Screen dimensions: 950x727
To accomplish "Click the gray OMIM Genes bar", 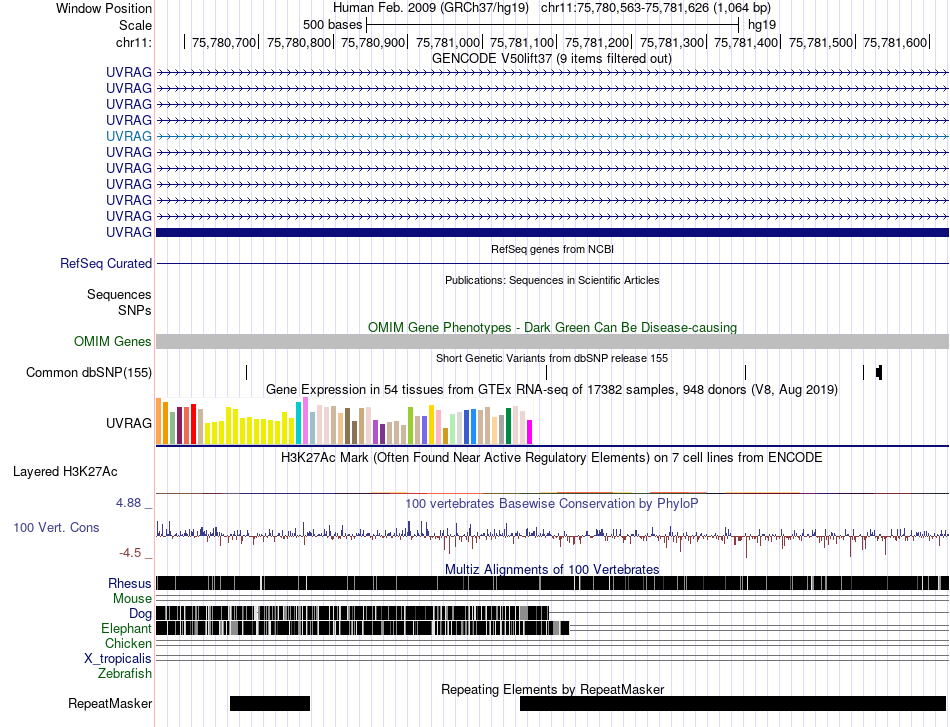I will [x=552, y=341].
